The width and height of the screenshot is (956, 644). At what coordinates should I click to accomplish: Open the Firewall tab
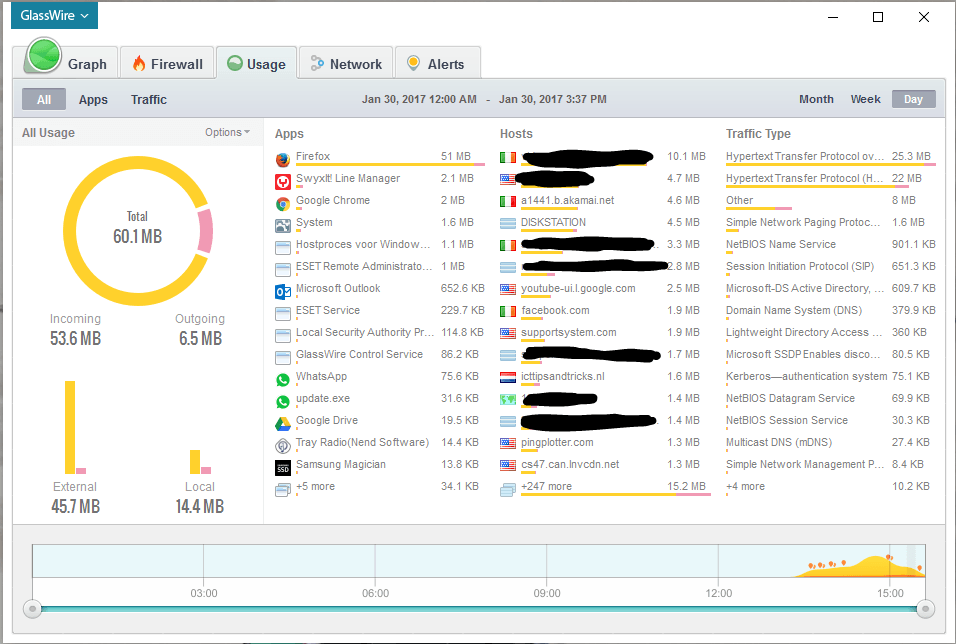click(x=167, y=63)
